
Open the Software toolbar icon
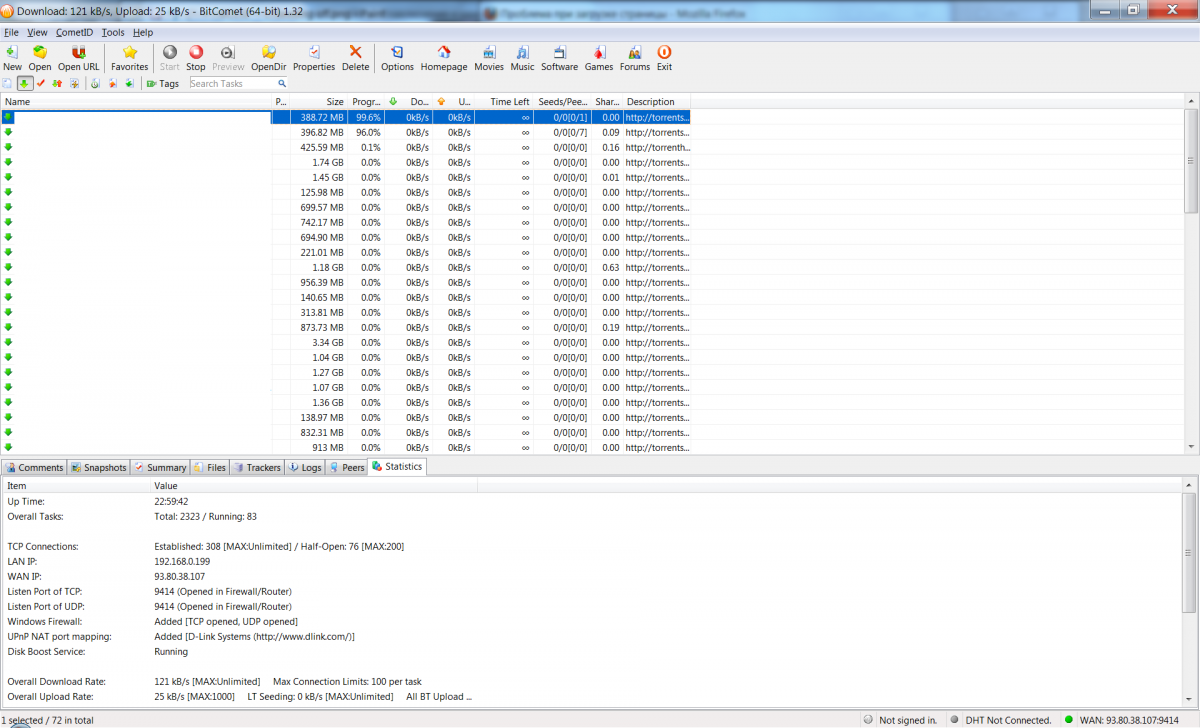[560, 58]
